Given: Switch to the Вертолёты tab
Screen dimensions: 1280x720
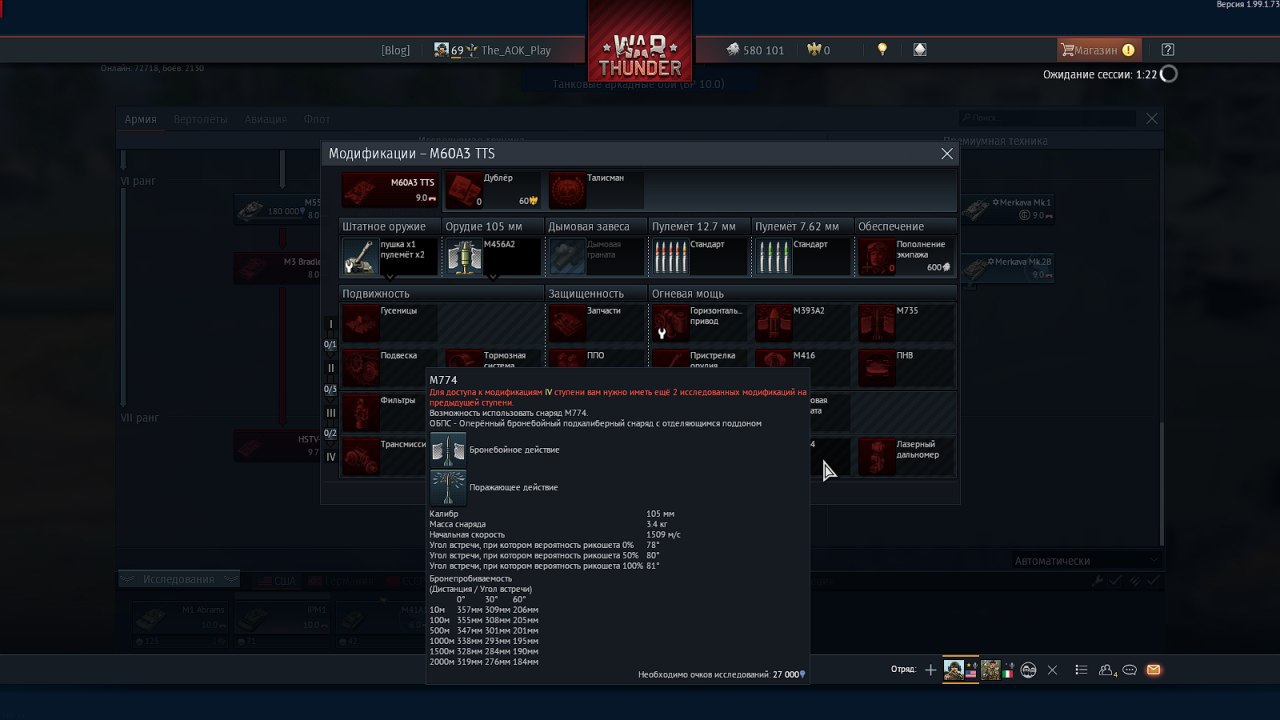Looking at the screenshot, I should tap(200, 119).
